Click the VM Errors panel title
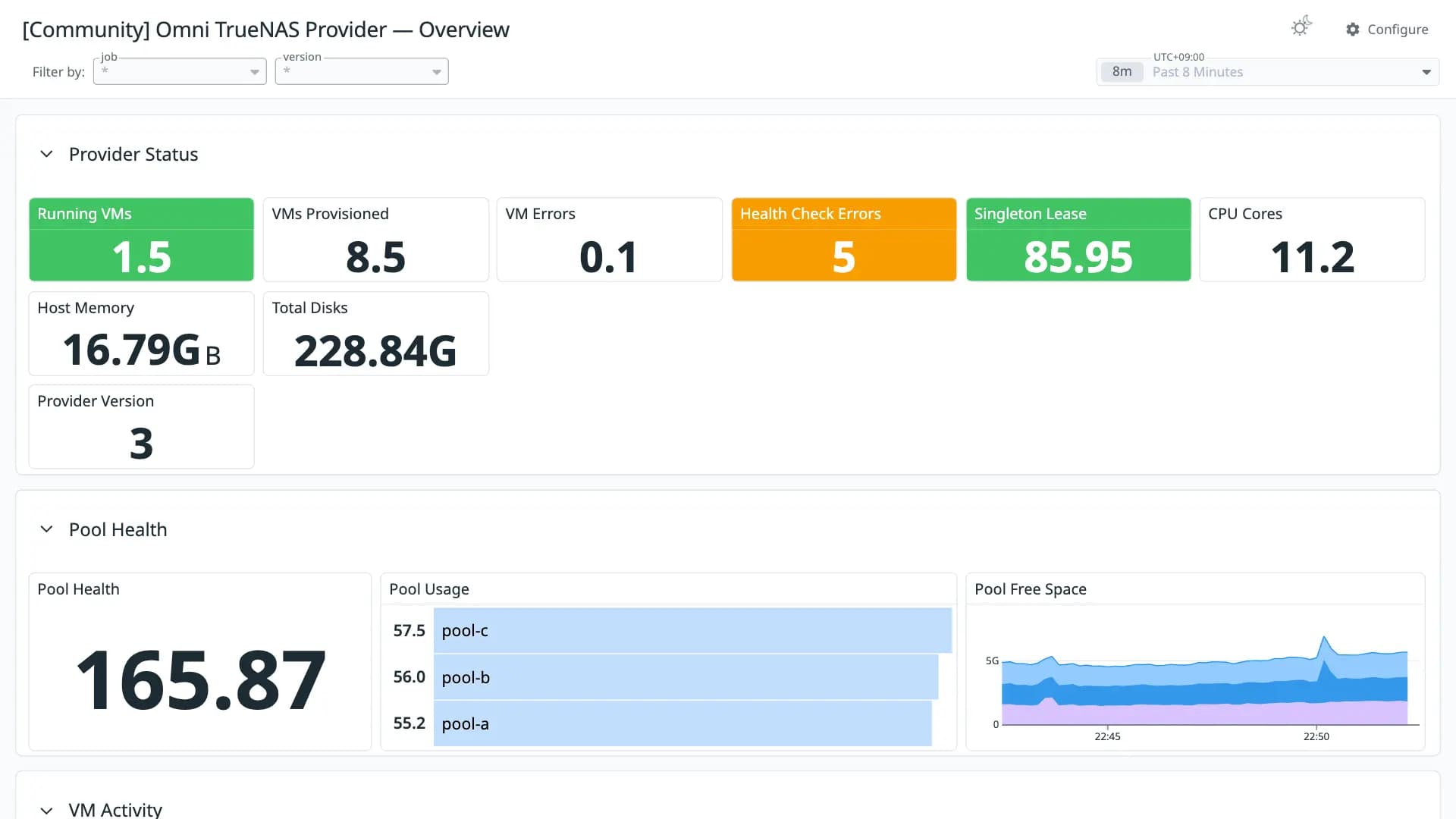The image size is (1456, 819). point(541,214)
